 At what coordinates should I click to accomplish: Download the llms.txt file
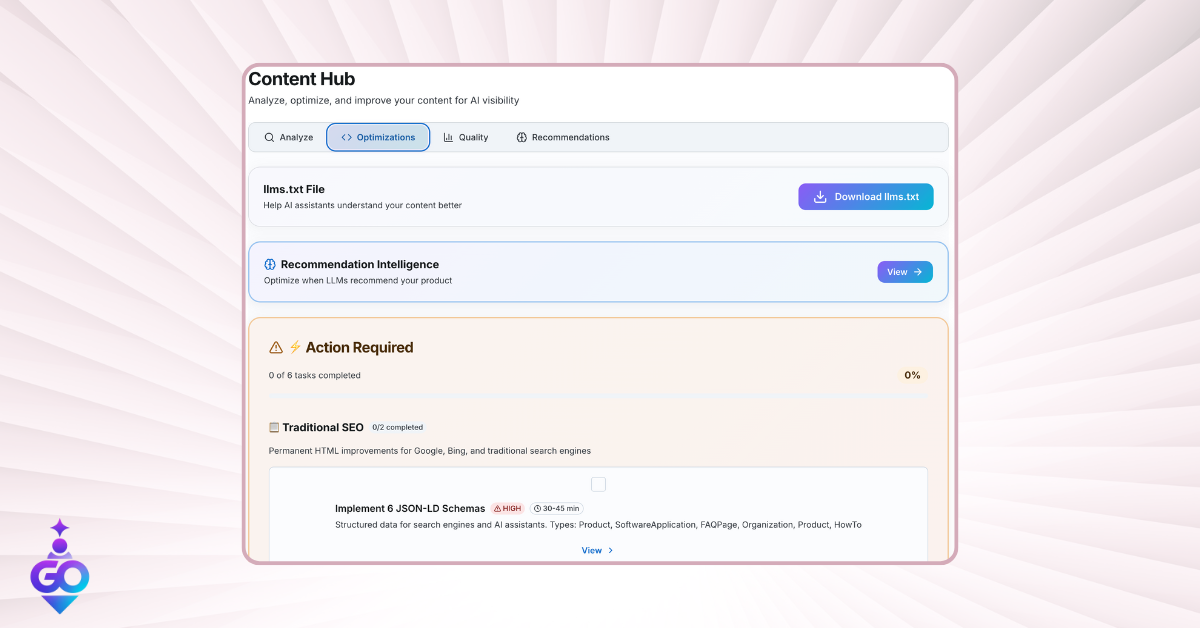[x=865, y=197]
